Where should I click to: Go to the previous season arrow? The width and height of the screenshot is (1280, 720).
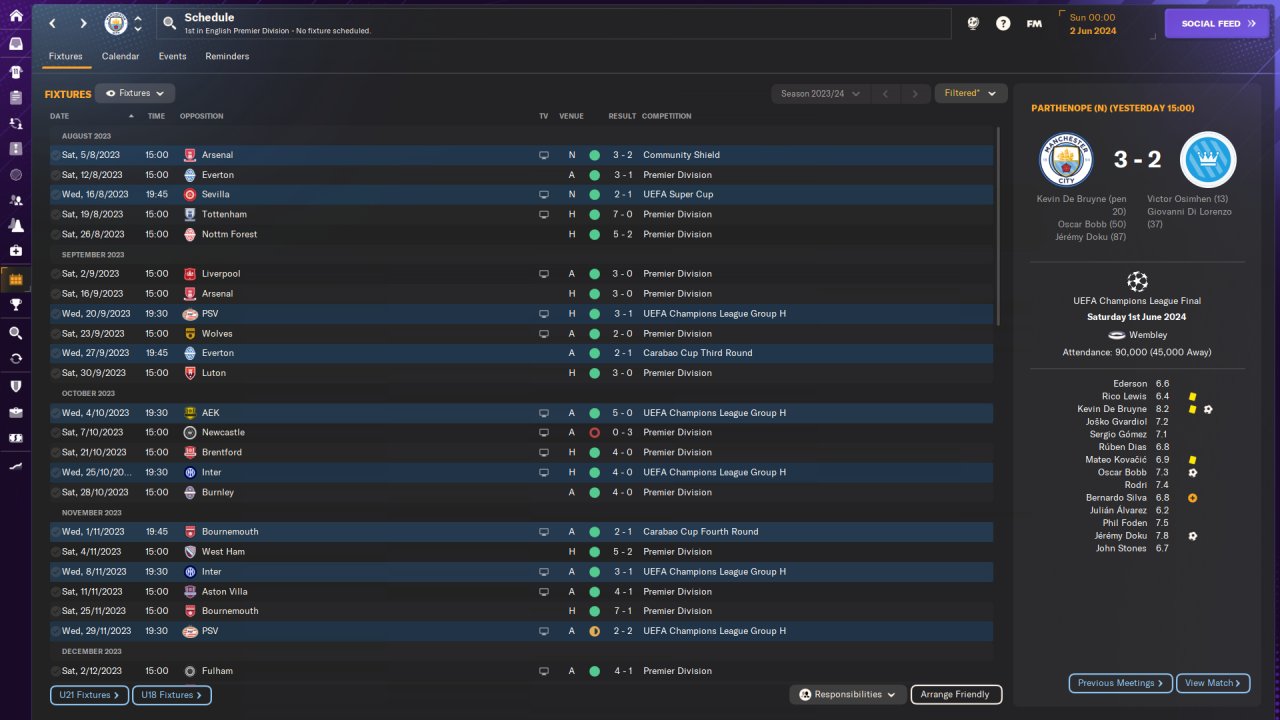click(x=884, y=94)
